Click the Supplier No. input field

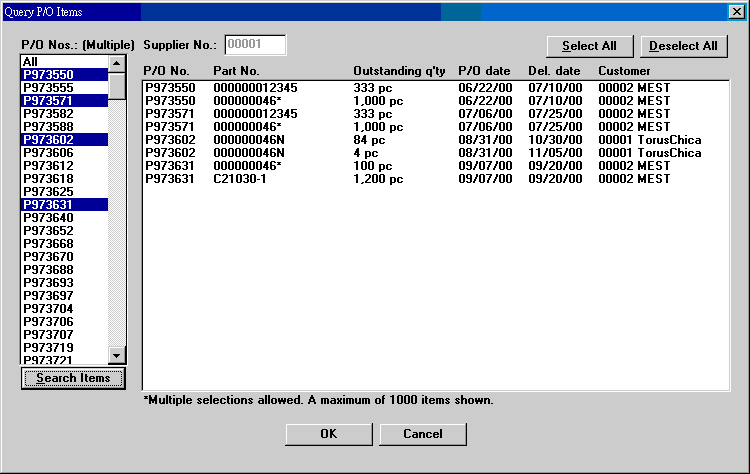pos(255,45)
